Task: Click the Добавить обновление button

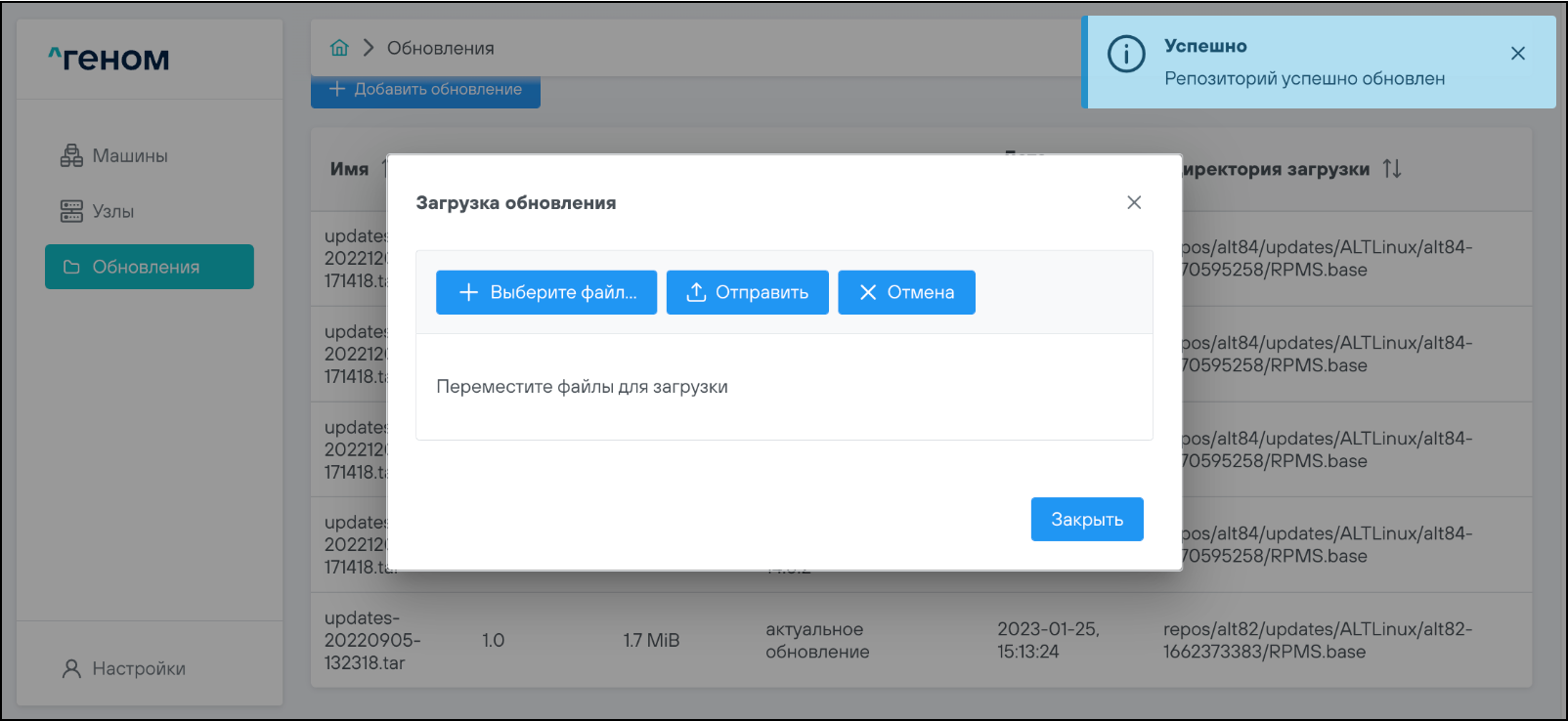Action: (x=425, y=90)
